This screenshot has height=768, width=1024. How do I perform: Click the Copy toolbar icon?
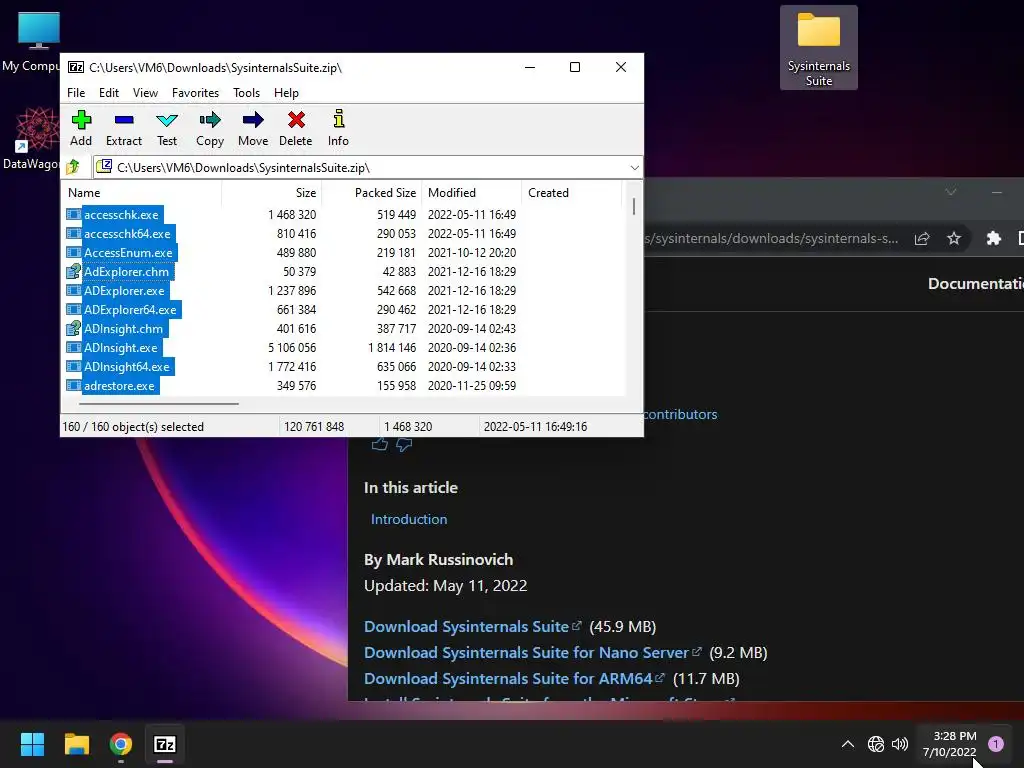pyautogui.click(x=210, y=128)
